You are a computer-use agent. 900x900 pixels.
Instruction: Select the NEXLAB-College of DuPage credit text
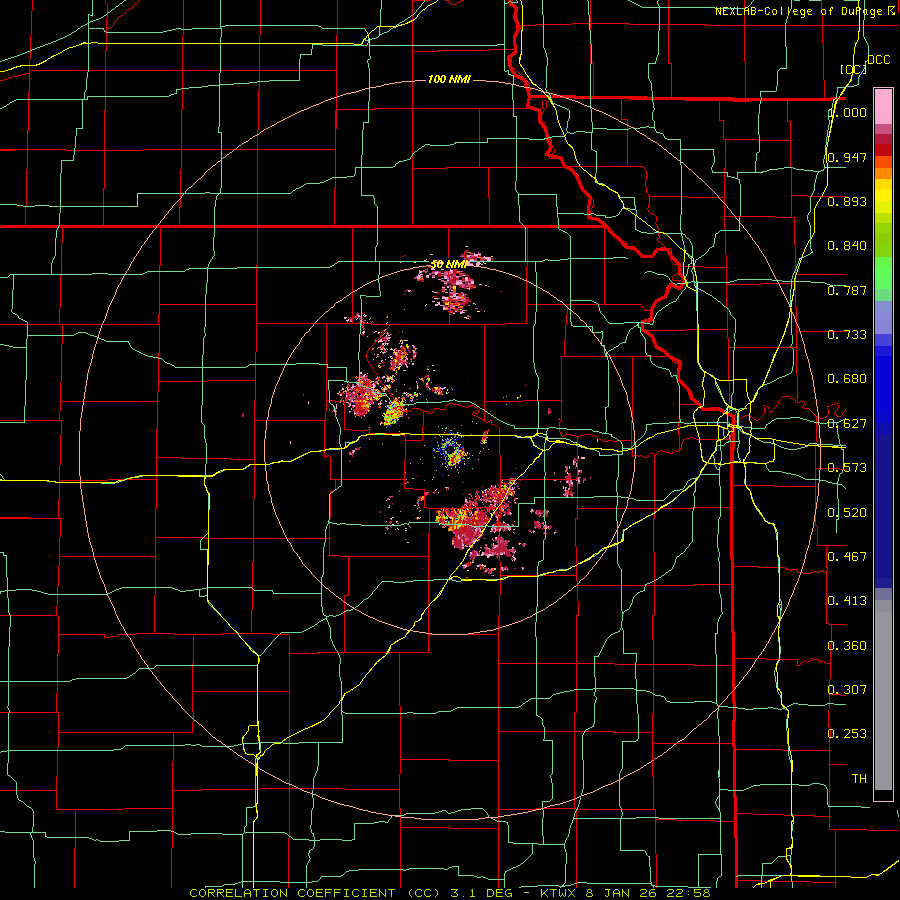pos(798,11)
